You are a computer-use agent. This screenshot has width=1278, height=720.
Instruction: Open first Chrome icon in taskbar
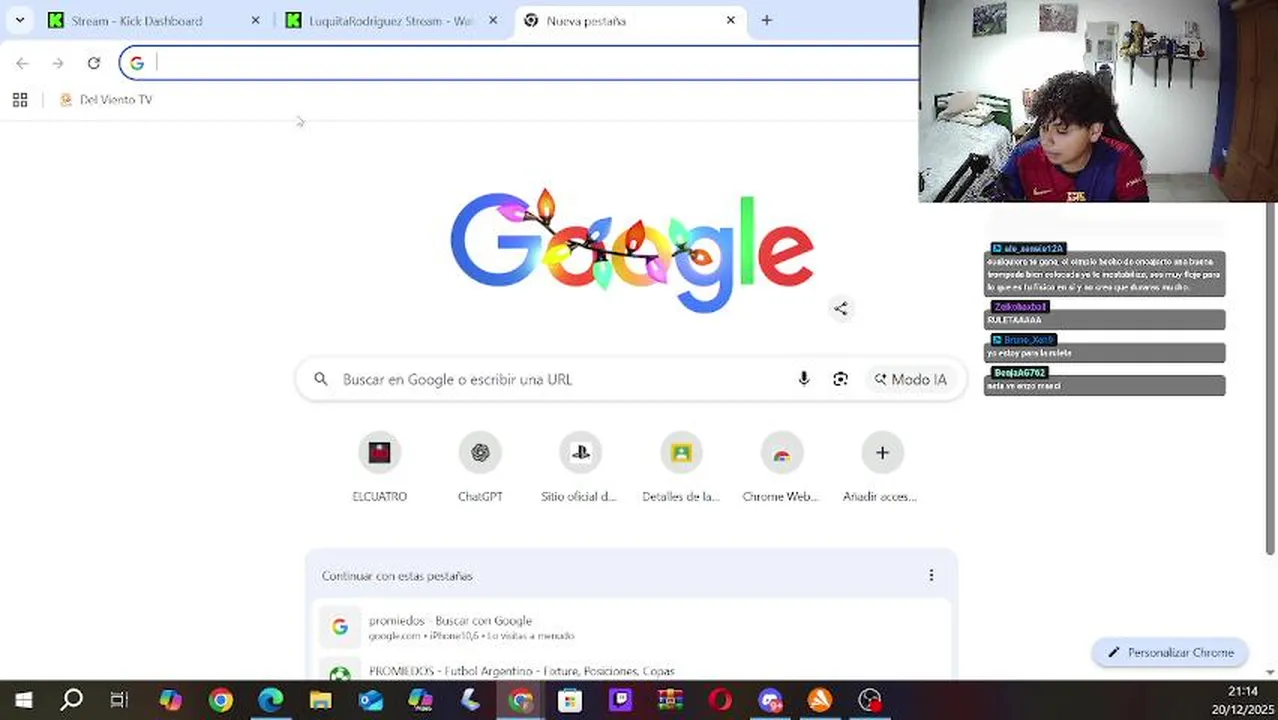click(x=220, y=700)
